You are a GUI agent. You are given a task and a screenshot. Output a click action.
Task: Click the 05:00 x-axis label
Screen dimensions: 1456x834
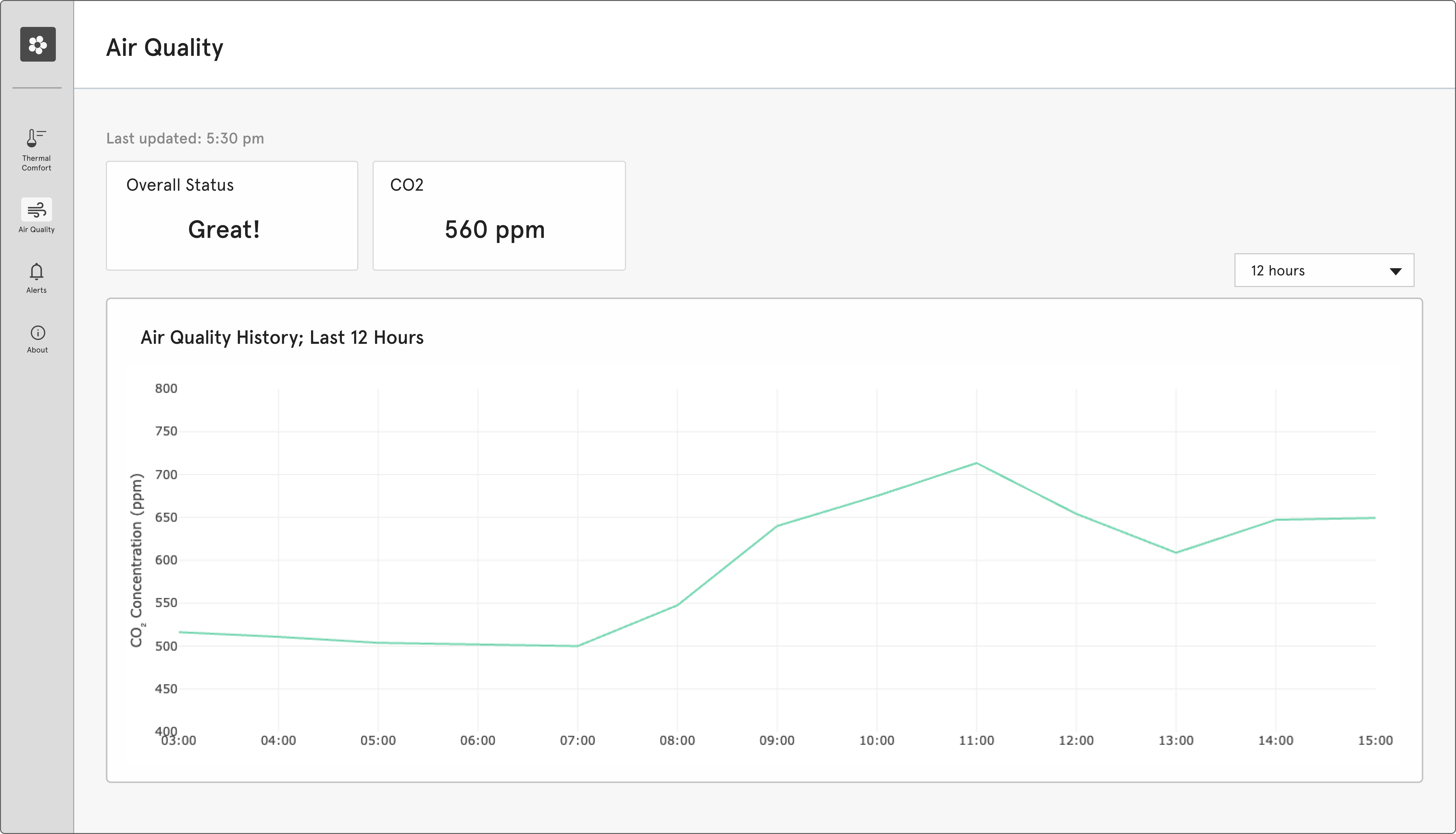pyautogui.click(x=378, y=741)
